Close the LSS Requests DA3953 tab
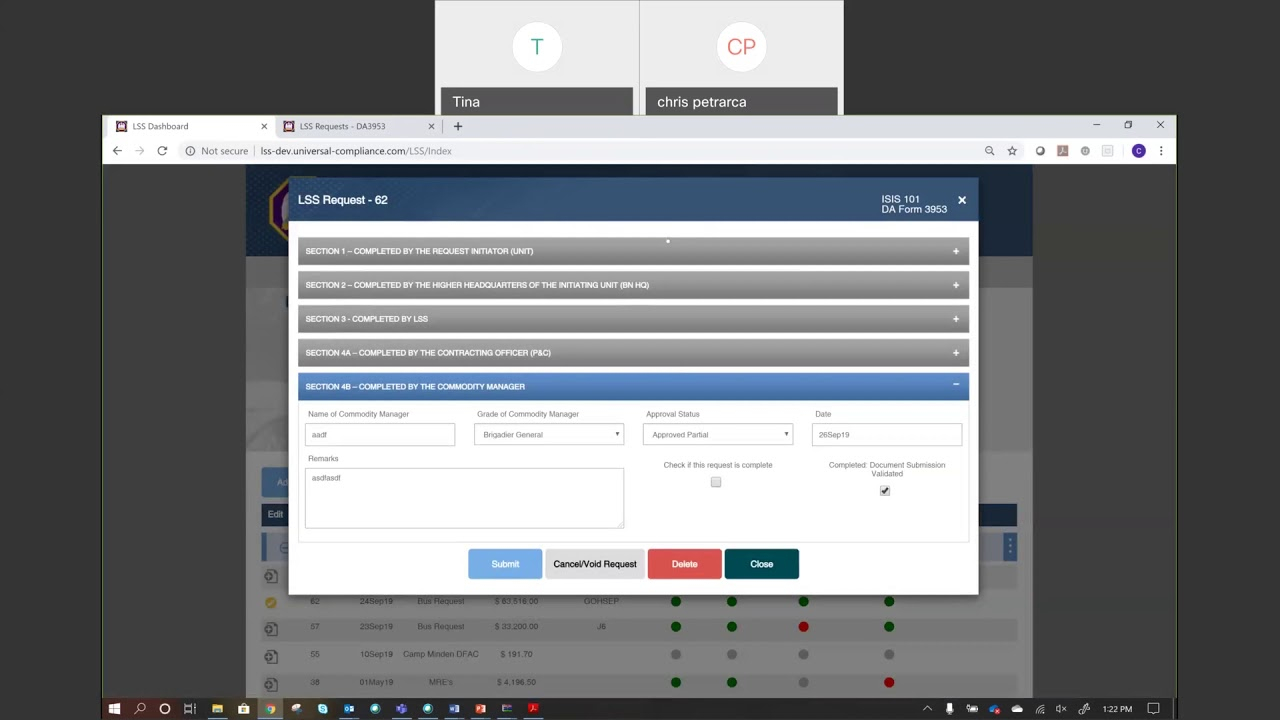 tap(431, 126)
